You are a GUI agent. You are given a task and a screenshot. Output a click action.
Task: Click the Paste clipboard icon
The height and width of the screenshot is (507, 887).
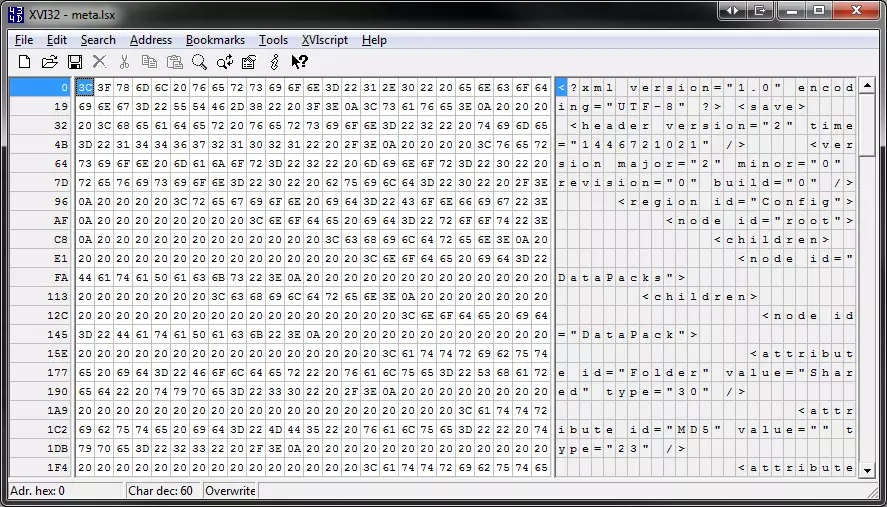[174, 62]
